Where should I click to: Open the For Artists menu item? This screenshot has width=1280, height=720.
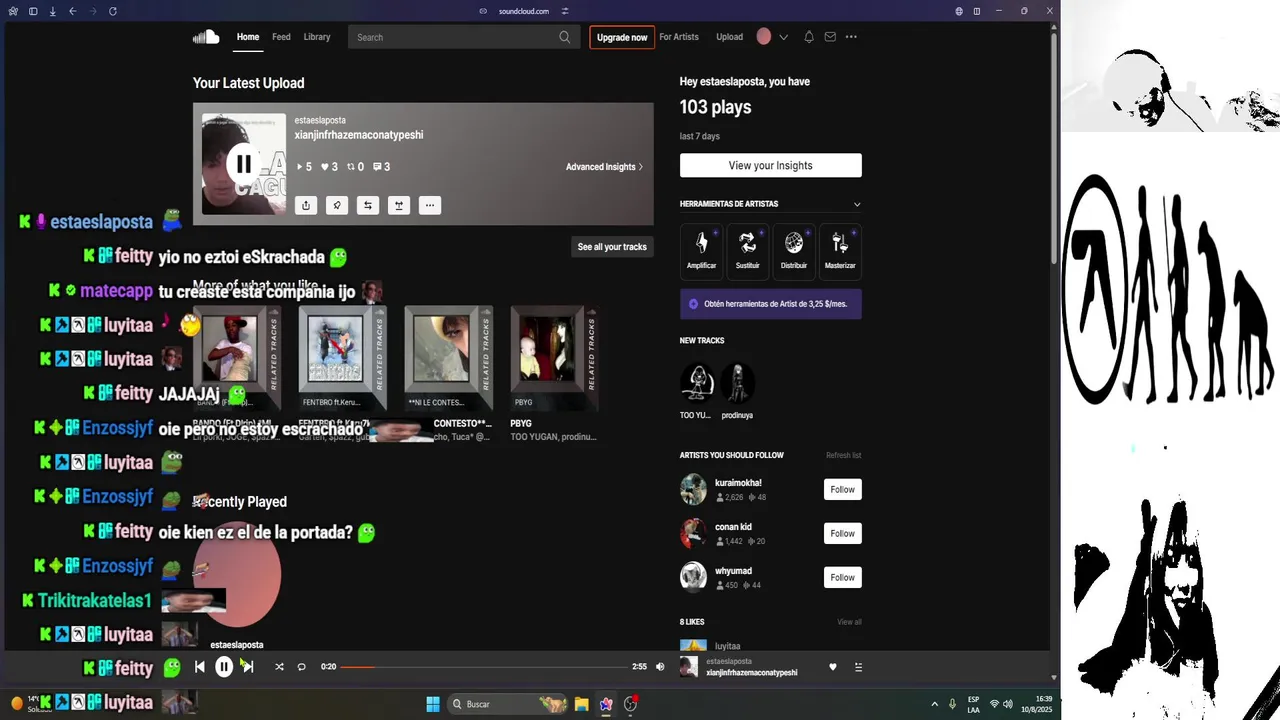click(679, 37)
